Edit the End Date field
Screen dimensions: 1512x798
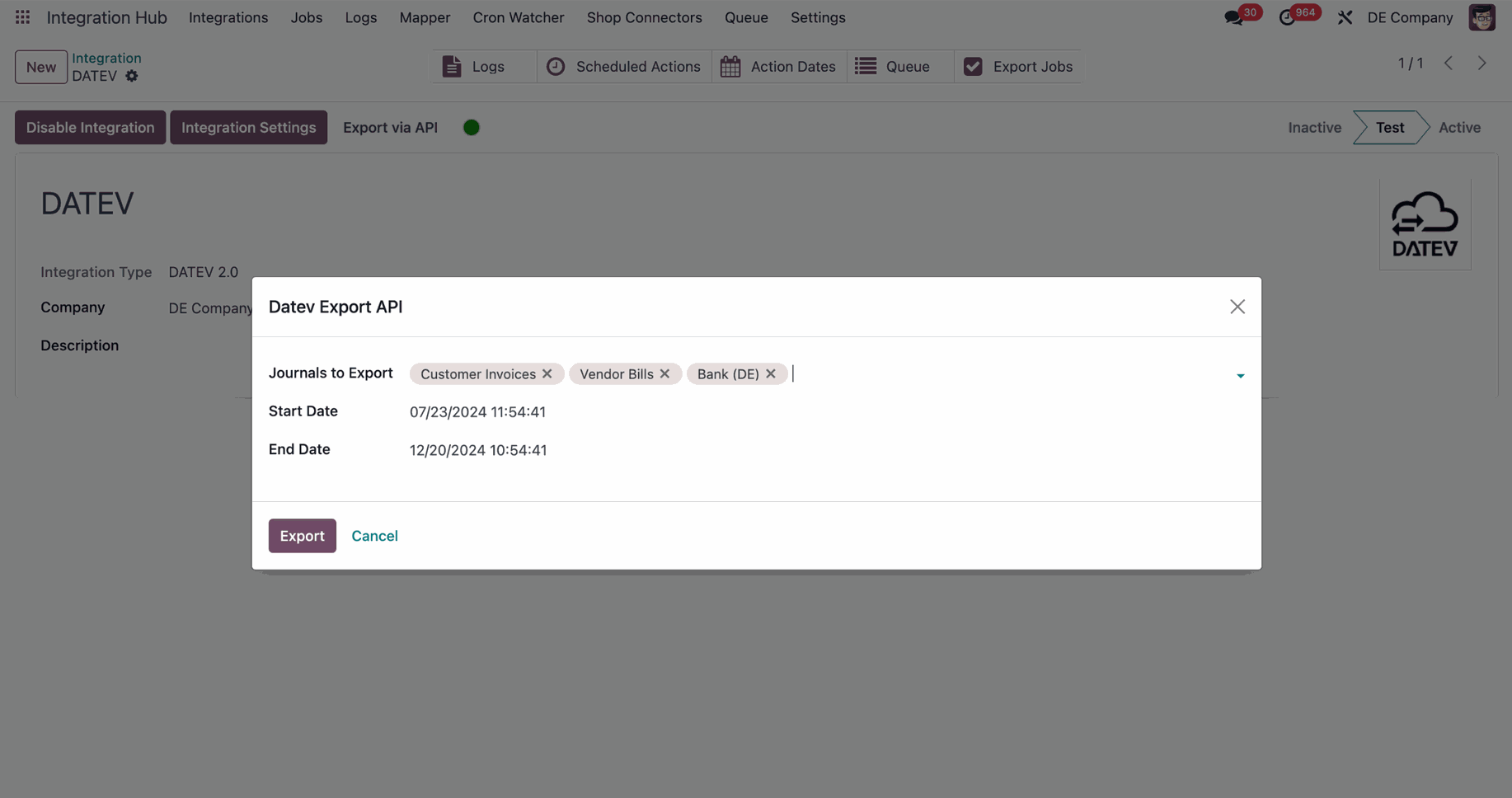pos(827,450)
